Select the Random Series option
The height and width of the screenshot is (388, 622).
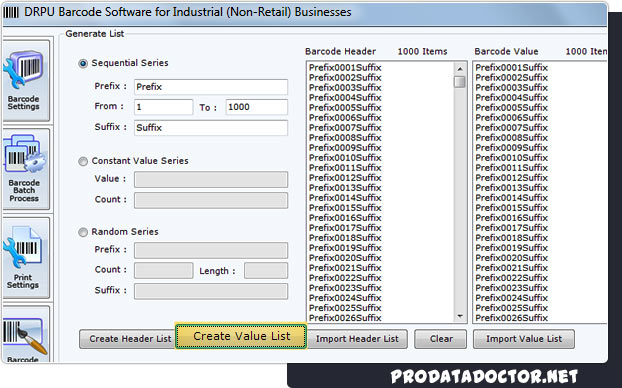(83, 232)
